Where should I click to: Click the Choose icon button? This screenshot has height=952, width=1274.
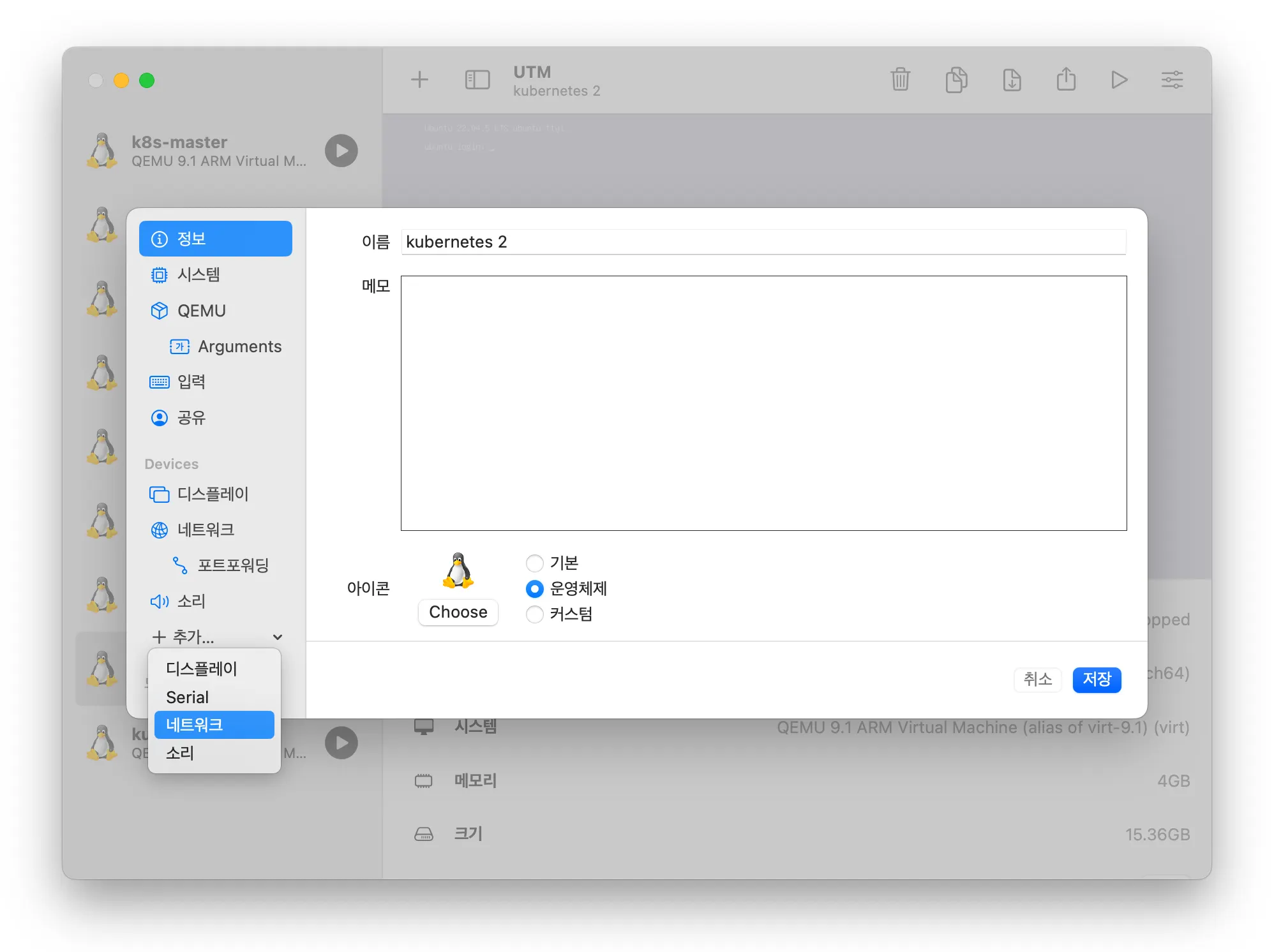click(458, 612)
